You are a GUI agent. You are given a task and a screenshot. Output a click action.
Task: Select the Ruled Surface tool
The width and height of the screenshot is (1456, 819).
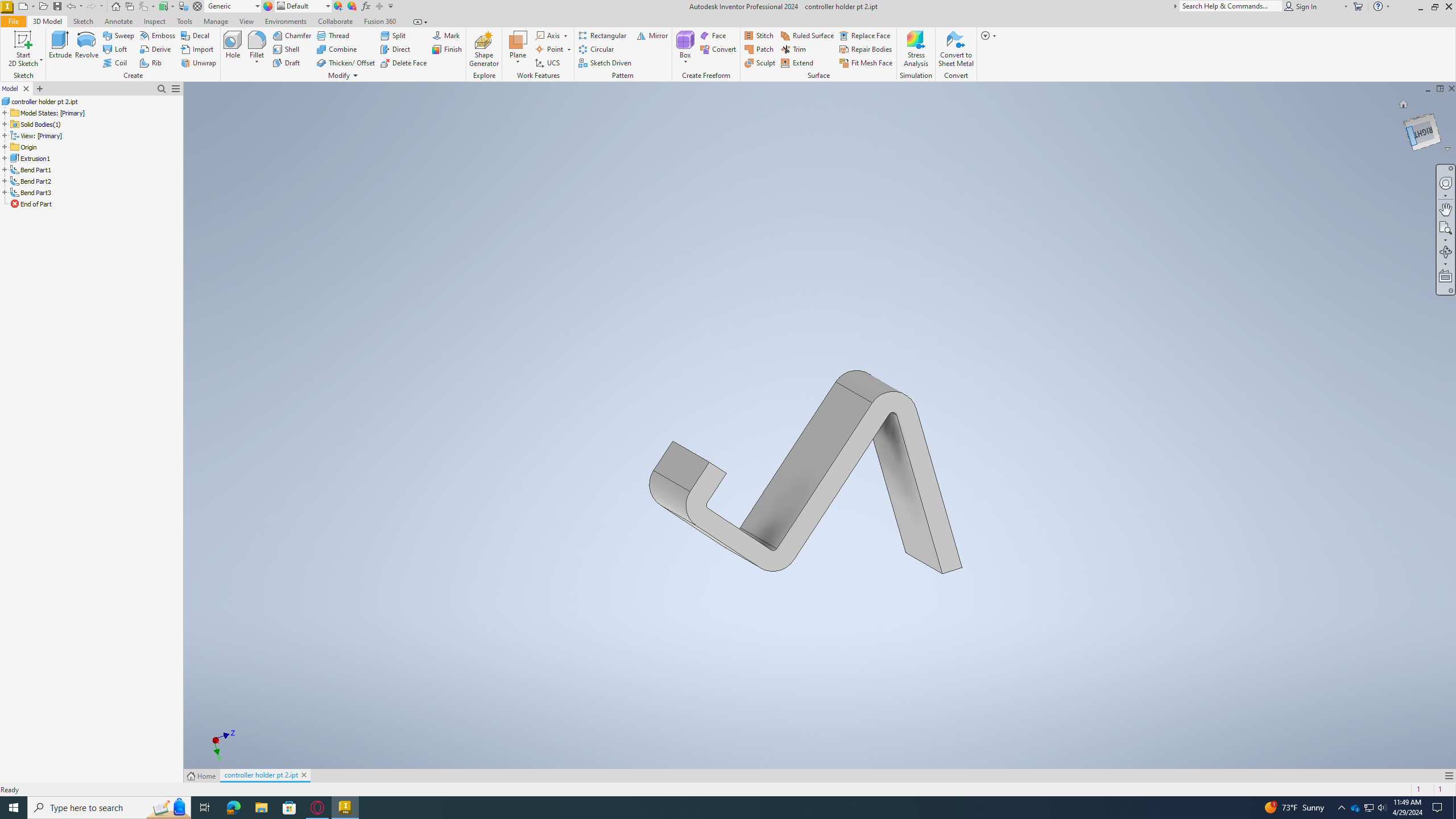click(807, 35)
